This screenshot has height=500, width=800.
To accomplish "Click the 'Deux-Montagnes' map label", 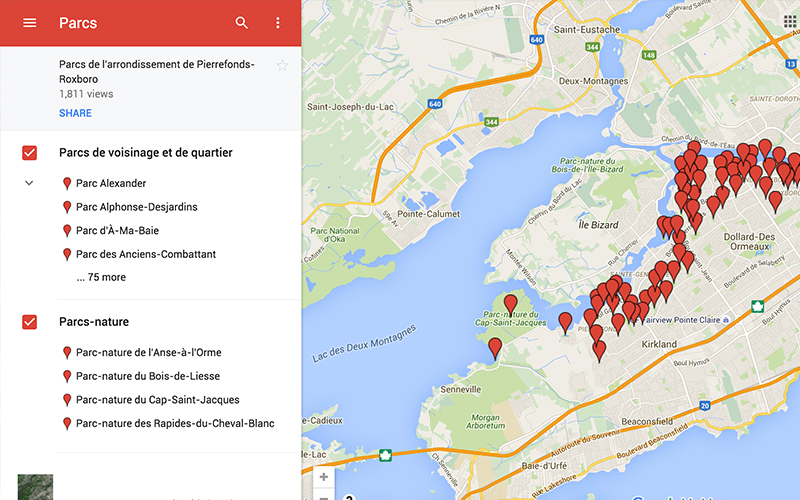I will [x=593, y=81].
